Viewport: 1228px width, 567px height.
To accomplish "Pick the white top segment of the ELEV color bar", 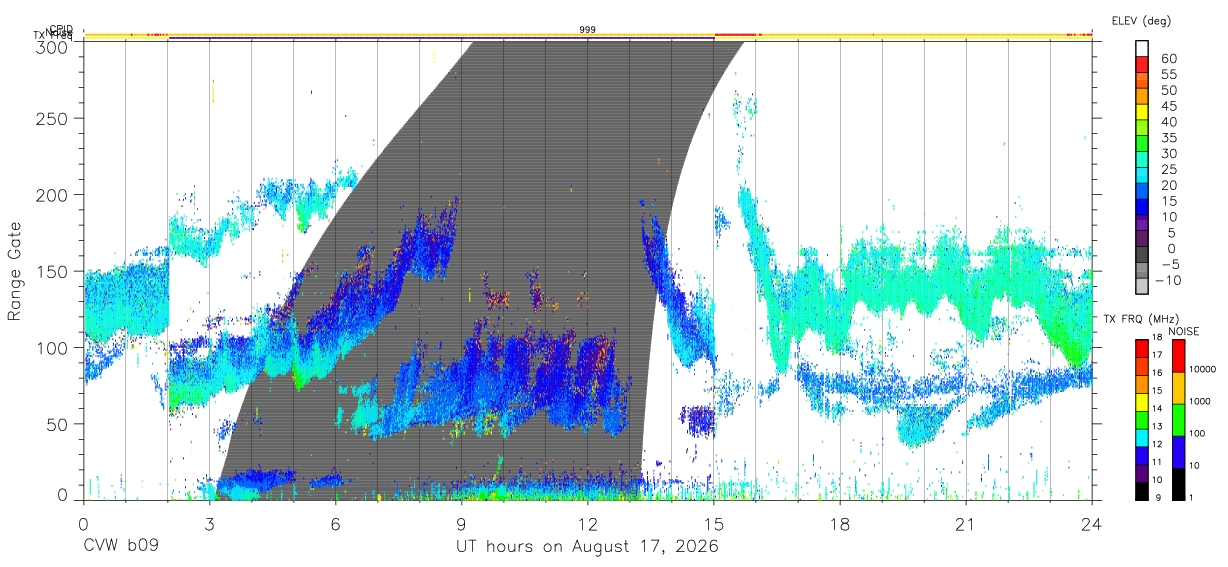I will coord(1144,48).
